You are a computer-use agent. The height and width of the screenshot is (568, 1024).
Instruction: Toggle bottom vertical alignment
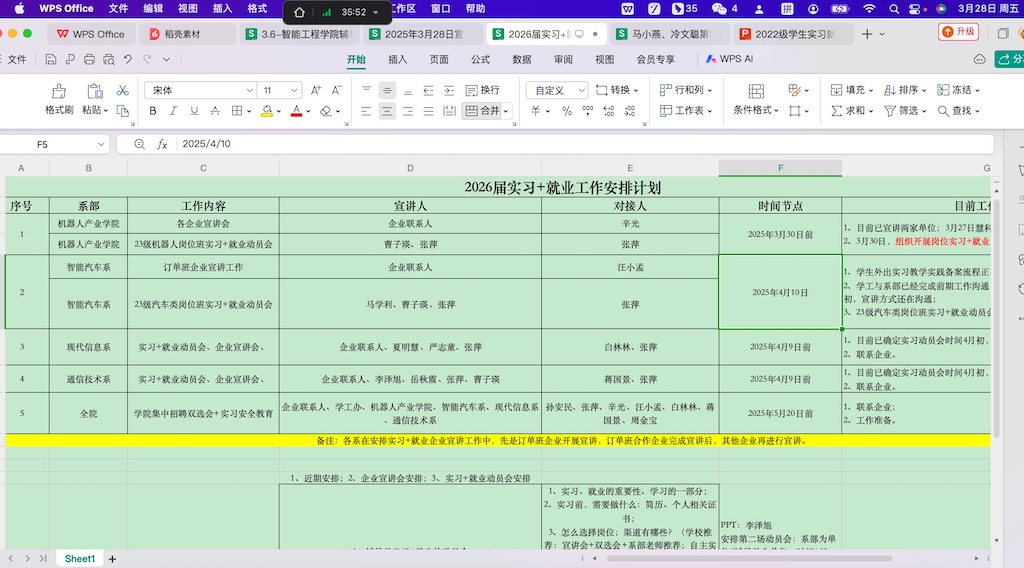[408, 90]
